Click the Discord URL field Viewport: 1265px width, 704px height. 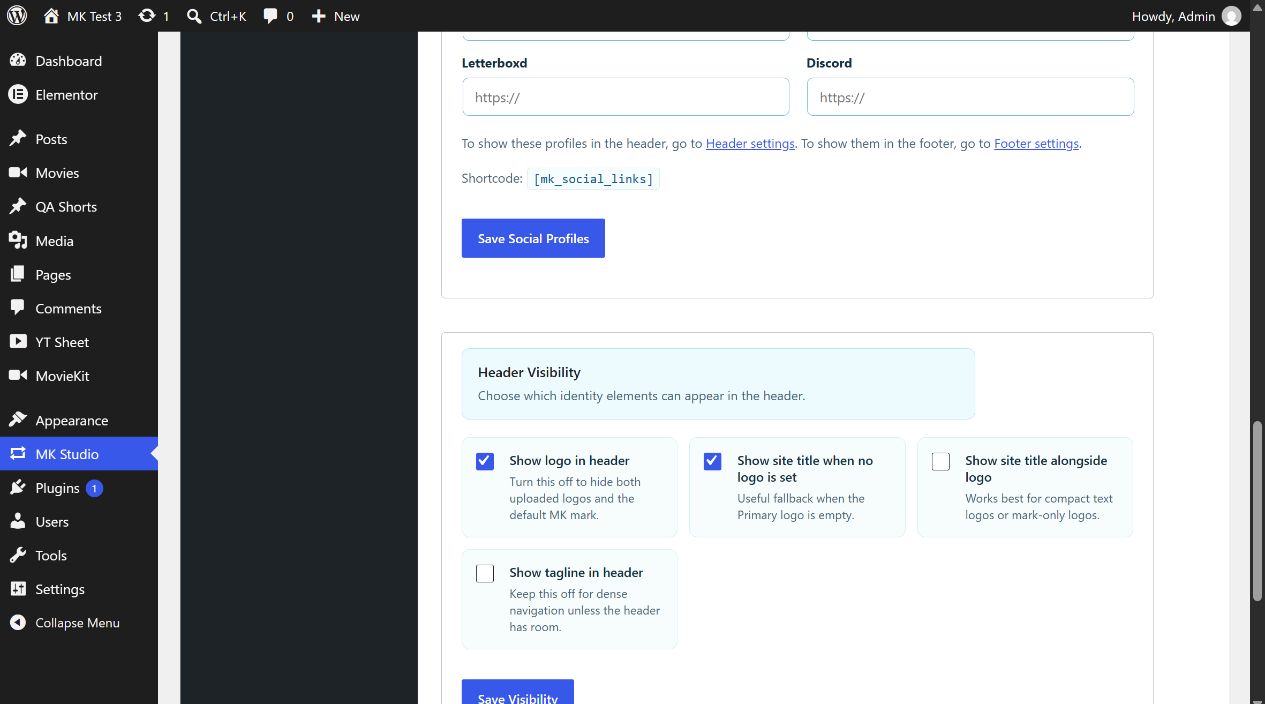click(x=970, y=97)
